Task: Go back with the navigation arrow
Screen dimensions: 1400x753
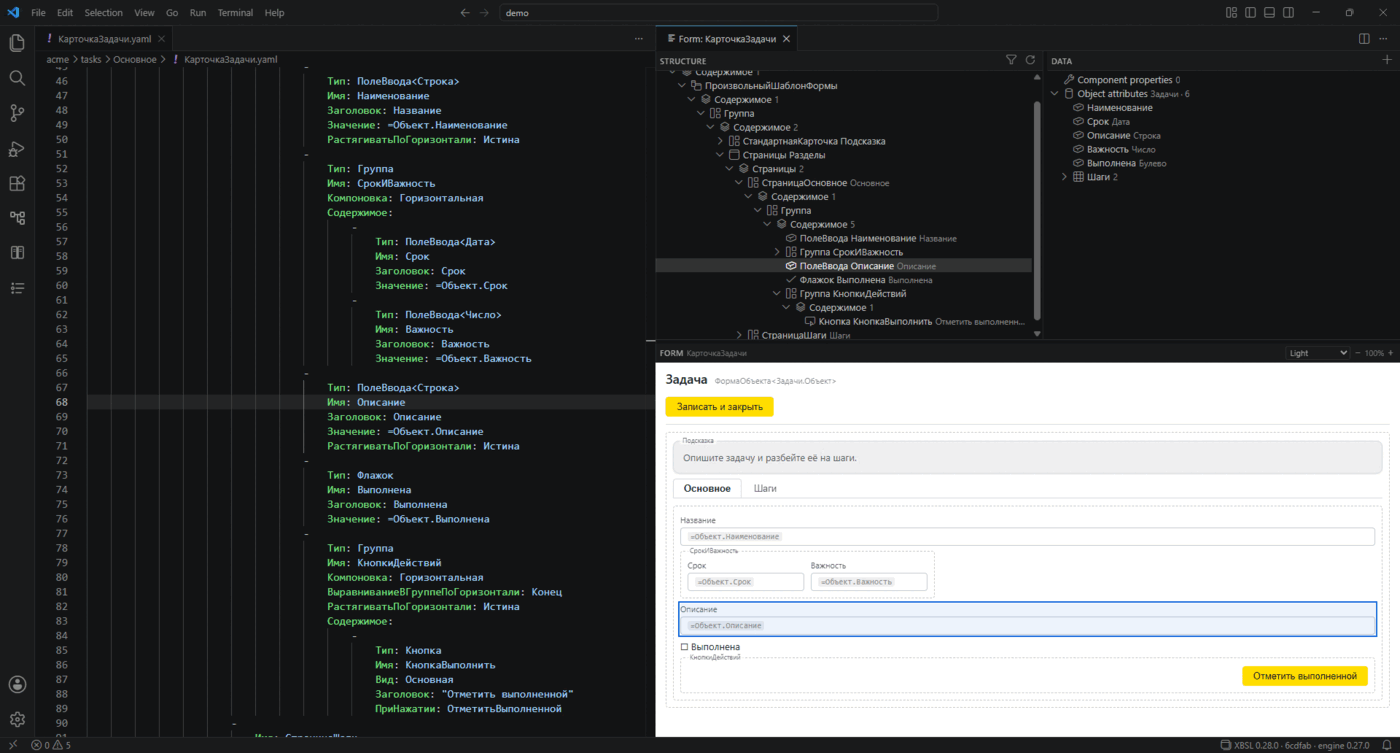Action: 464,13
